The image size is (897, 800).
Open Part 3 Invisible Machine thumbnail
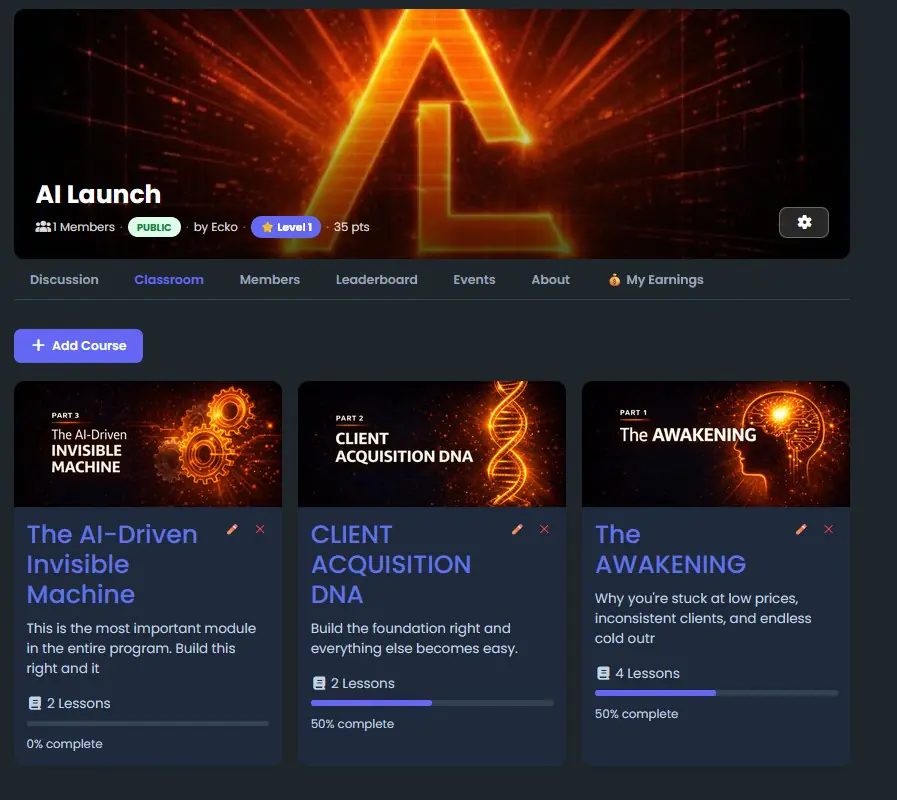[x=148, y=444]
